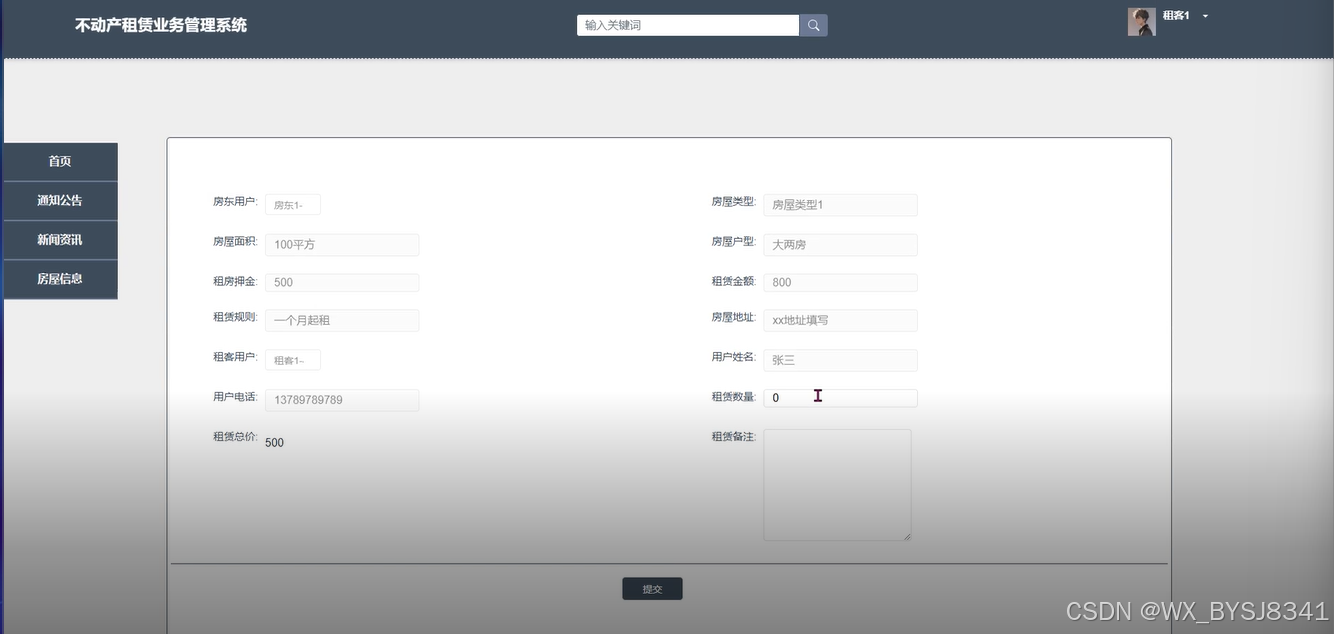Viewport: 1334px width, 634px height.
Task: Click the 租赁规则 field with 一个月起租
Action: (x=342, y=321)
